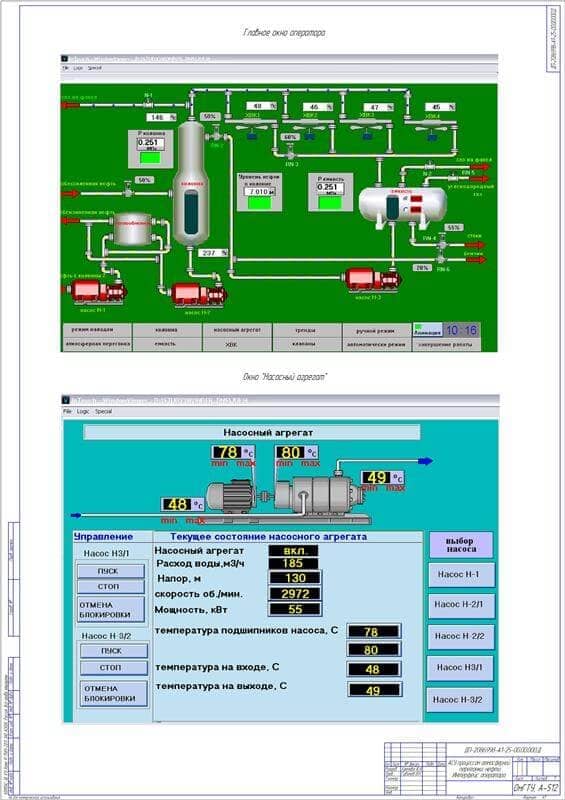Image resolution: width=565 pixels, height=800 pixels.
Task: Open the 'насосный агрегат' screen button
Action: click(237, 330)
